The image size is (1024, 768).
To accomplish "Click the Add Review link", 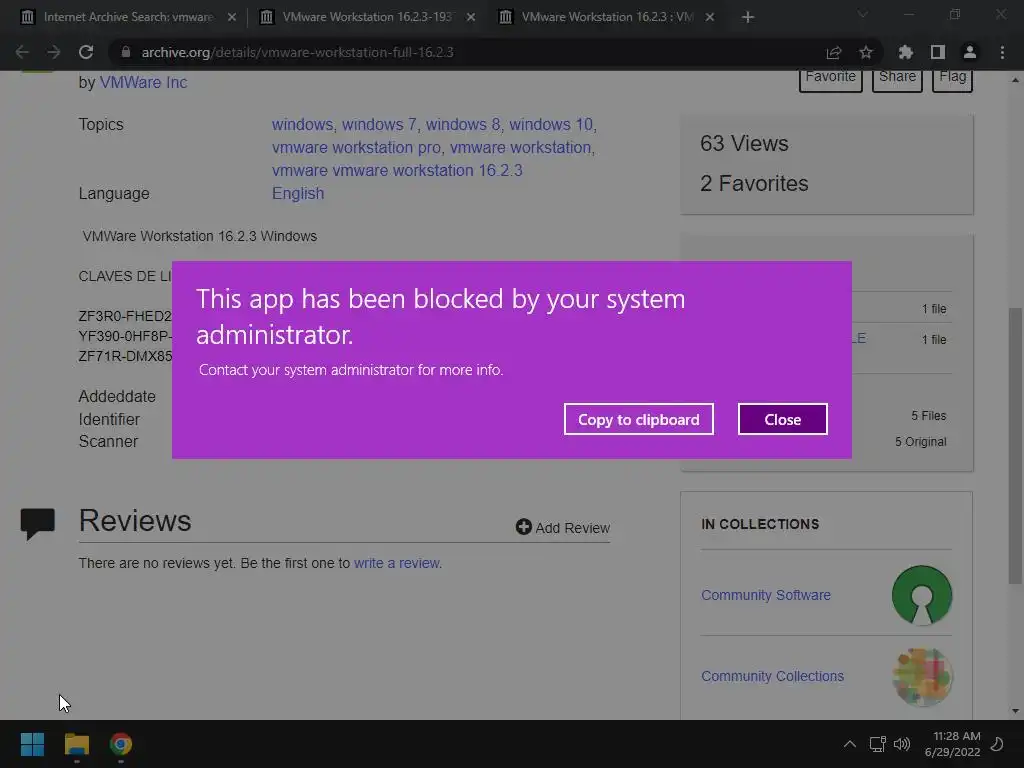I will pyautogui.click(x=563, y=528).
